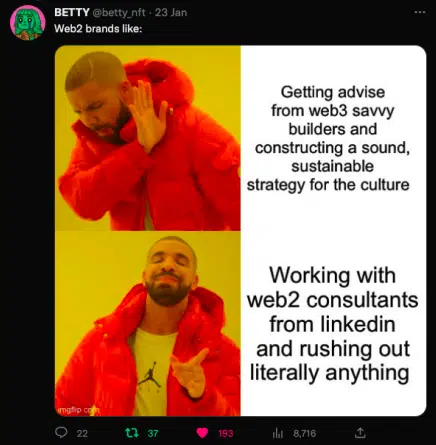The height and width of the screenshot is (445, 436).
Task: Open the three-dot more options menu
Action: click(x=420, y=12)
